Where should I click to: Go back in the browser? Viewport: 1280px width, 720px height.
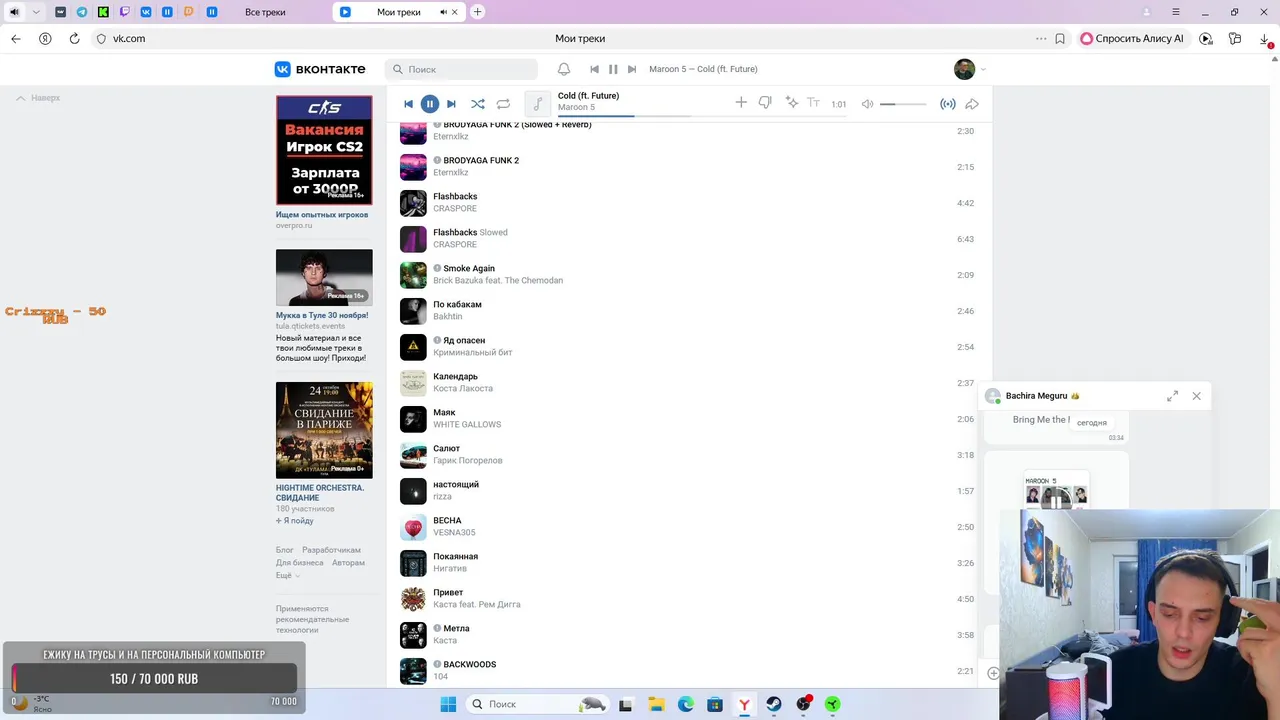[x=15, y=38]
